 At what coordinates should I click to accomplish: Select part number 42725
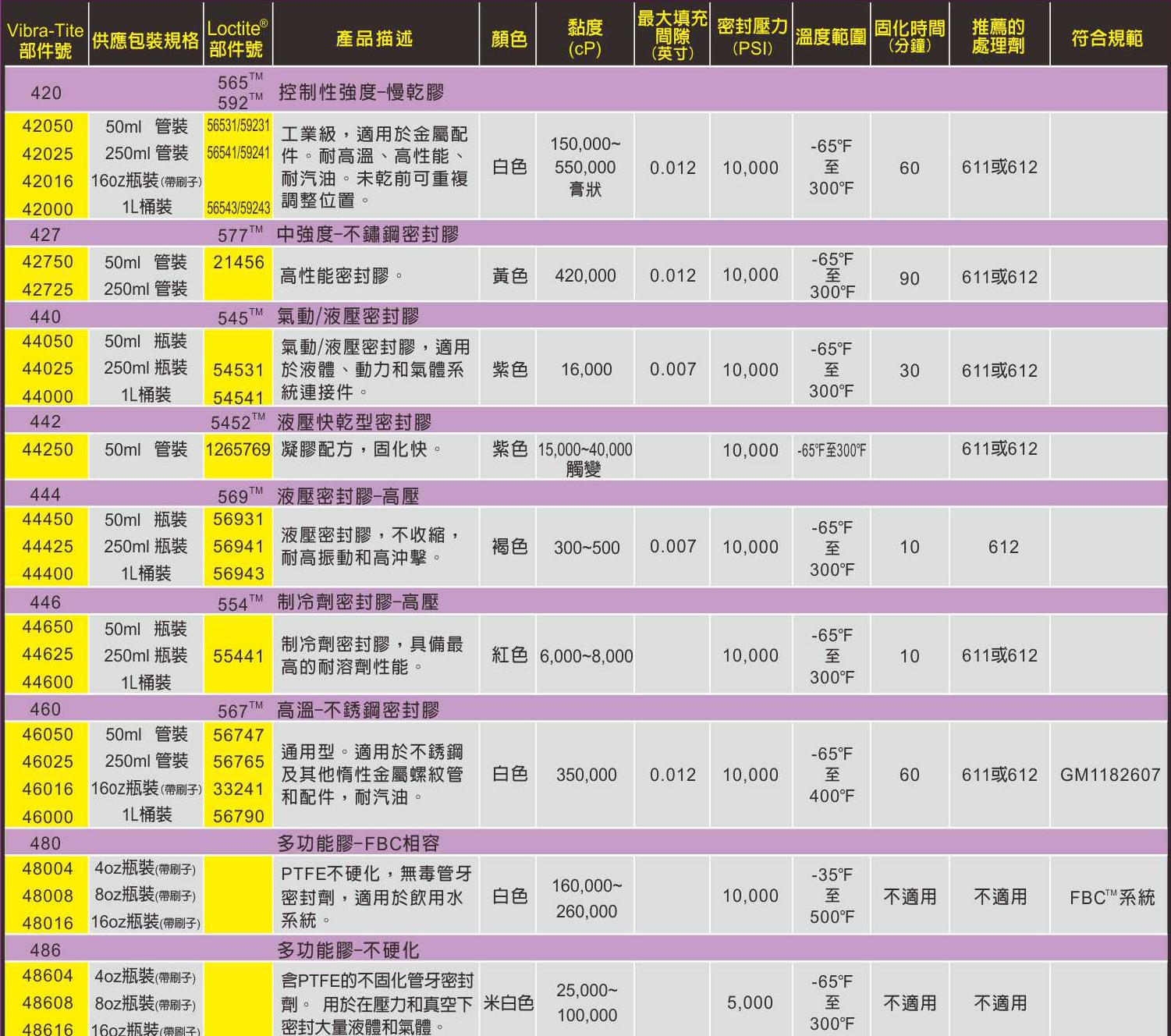[48, 289]
